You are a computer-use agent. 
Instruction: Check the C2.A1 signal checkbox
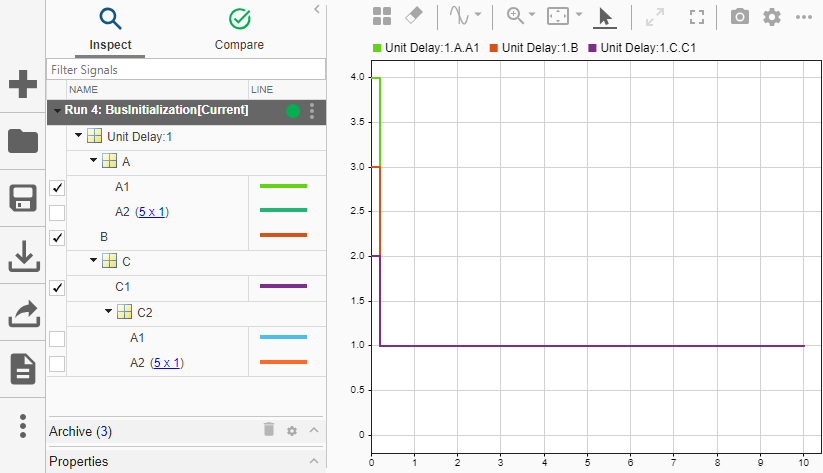(57, 339)
